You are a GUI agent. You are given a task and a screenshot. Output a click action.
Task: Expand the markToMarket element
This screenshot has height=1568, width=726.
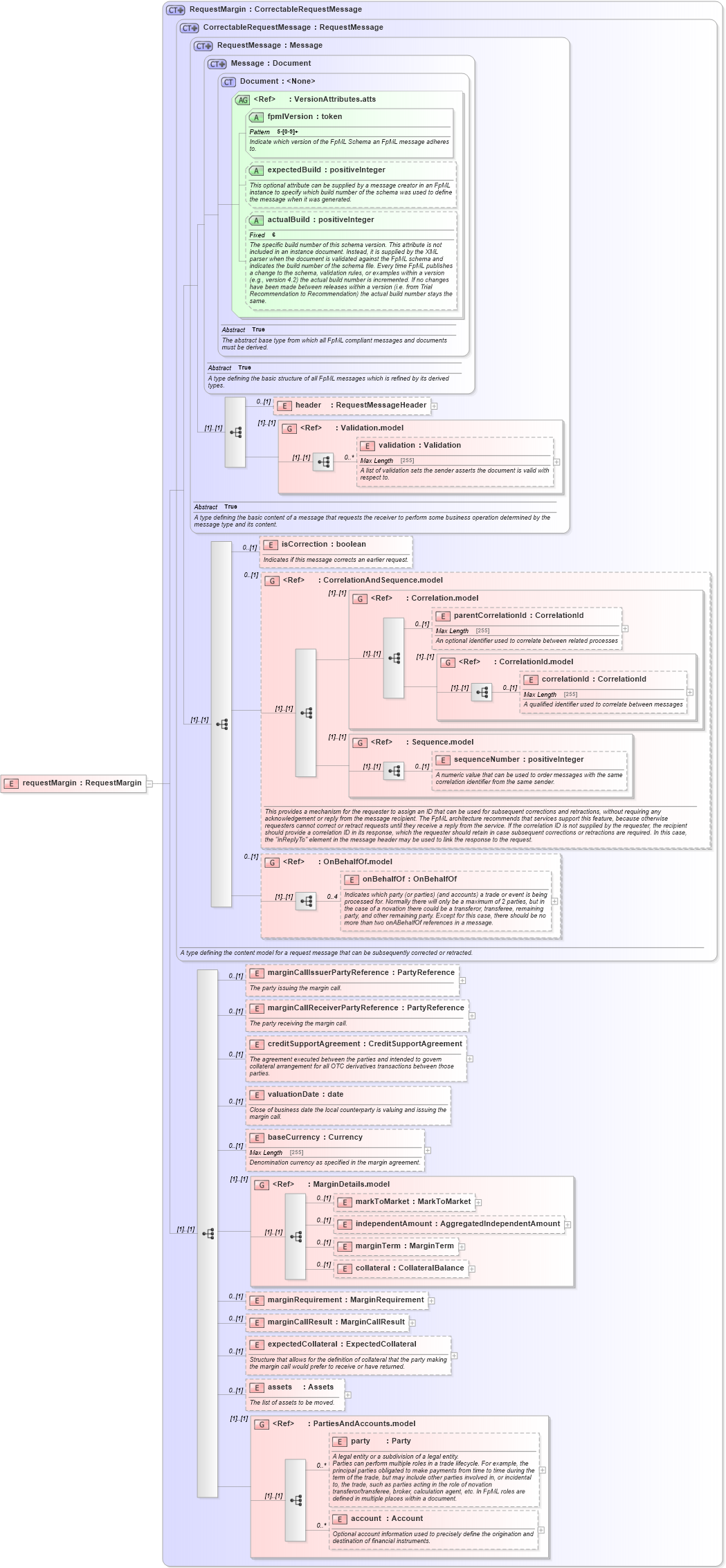point(478,1203)
